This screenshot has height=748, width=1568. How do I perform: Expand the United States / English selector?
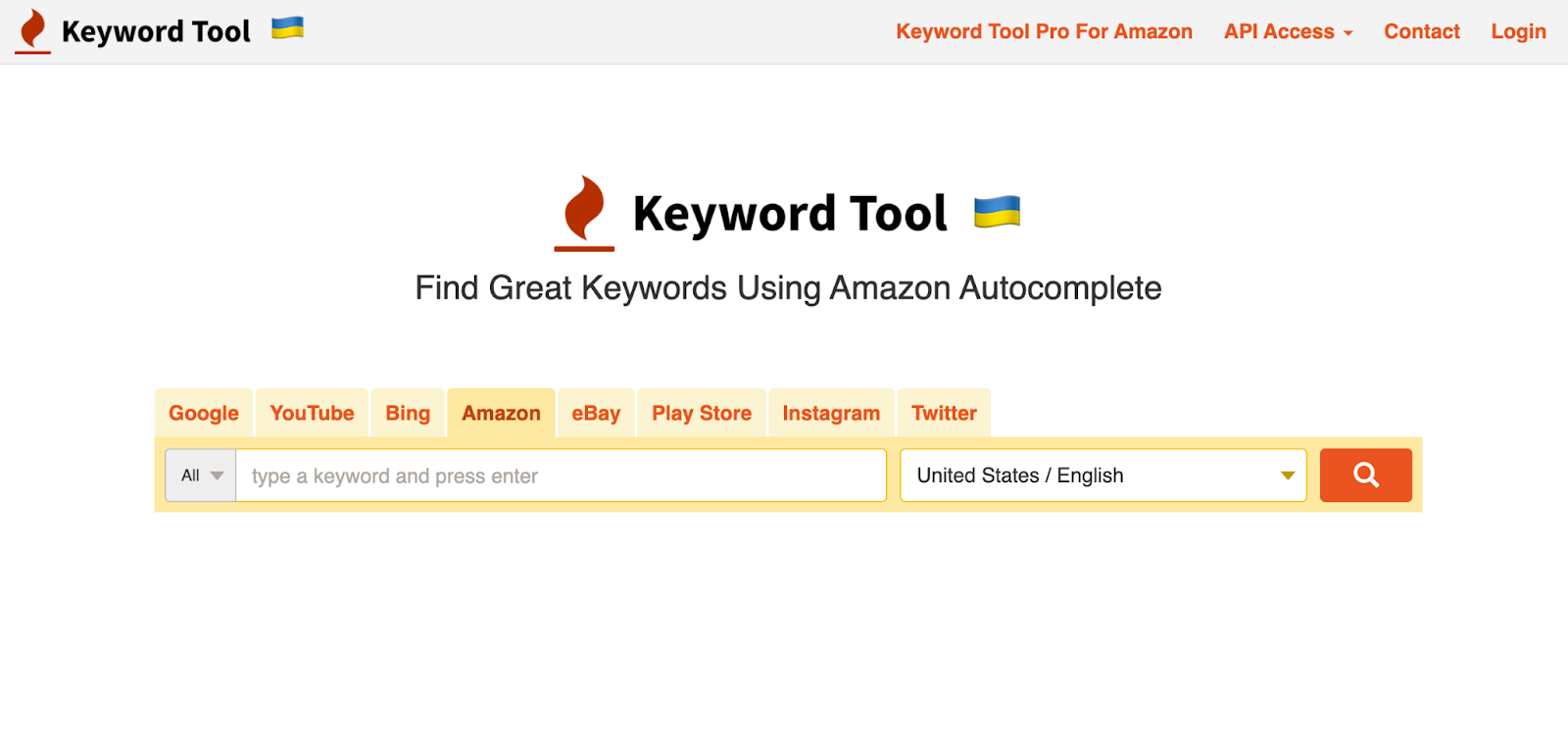point(1103,475)
